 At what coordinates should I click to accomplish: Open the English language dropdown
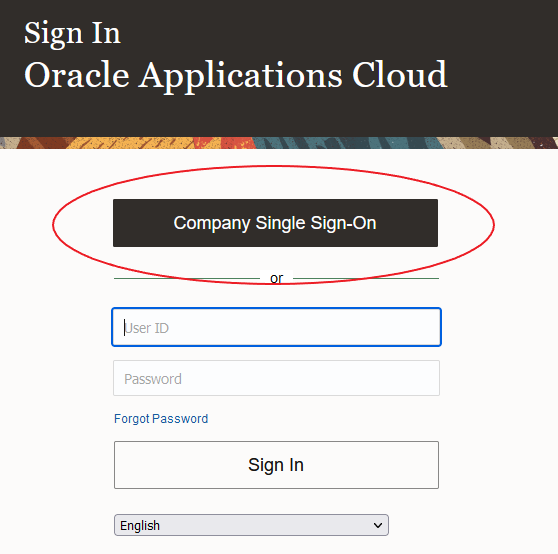coord(251,525)
